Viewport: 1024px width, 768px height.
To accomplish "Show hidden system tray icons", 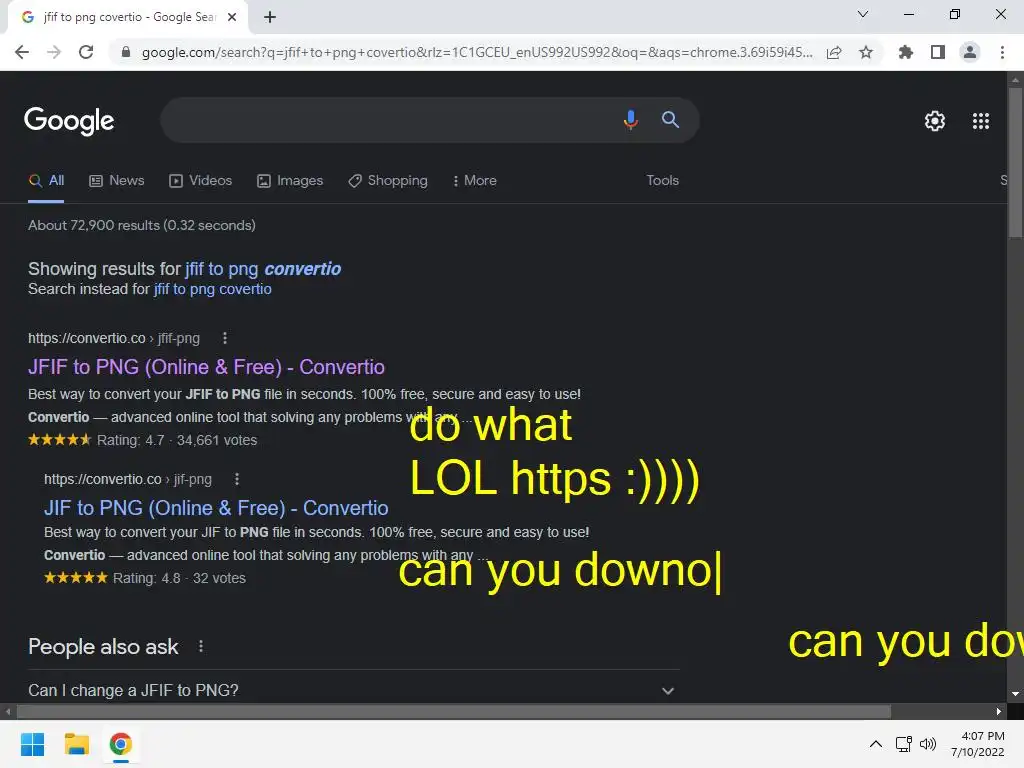I will tap(876, 744).
